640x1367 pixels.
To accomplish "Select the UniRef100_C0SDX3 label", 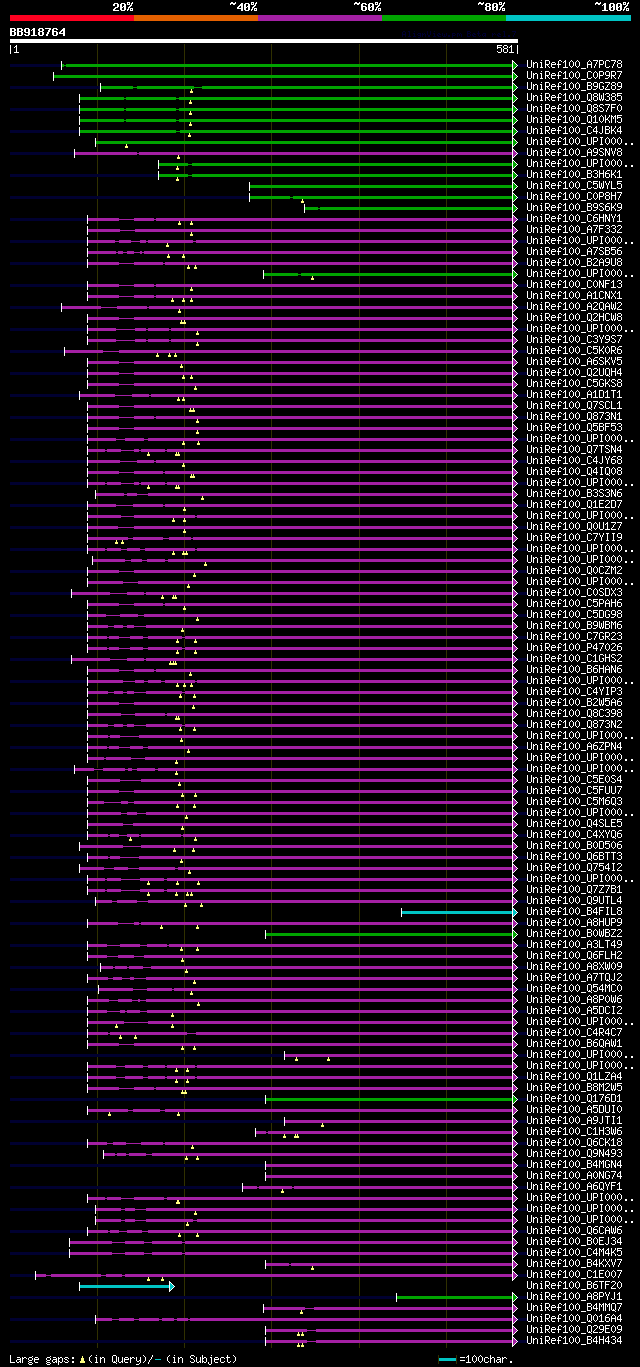I will (574, 592).
